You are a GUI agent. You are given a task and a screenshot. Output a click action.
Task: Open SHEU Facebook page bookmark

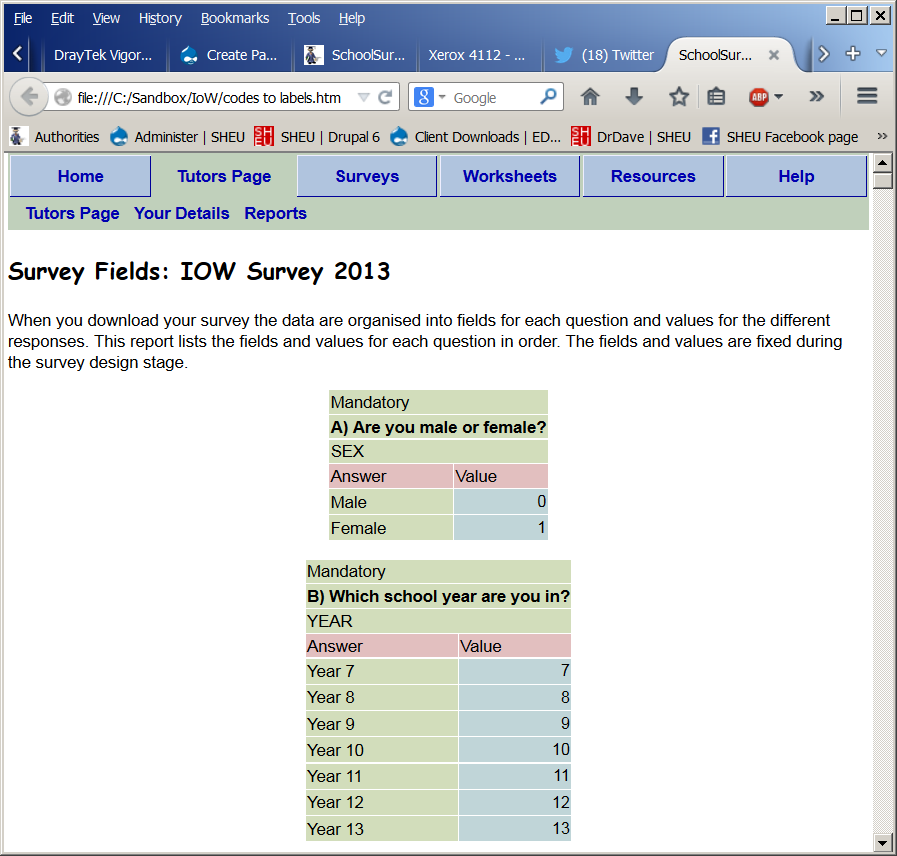click(787, 137)
